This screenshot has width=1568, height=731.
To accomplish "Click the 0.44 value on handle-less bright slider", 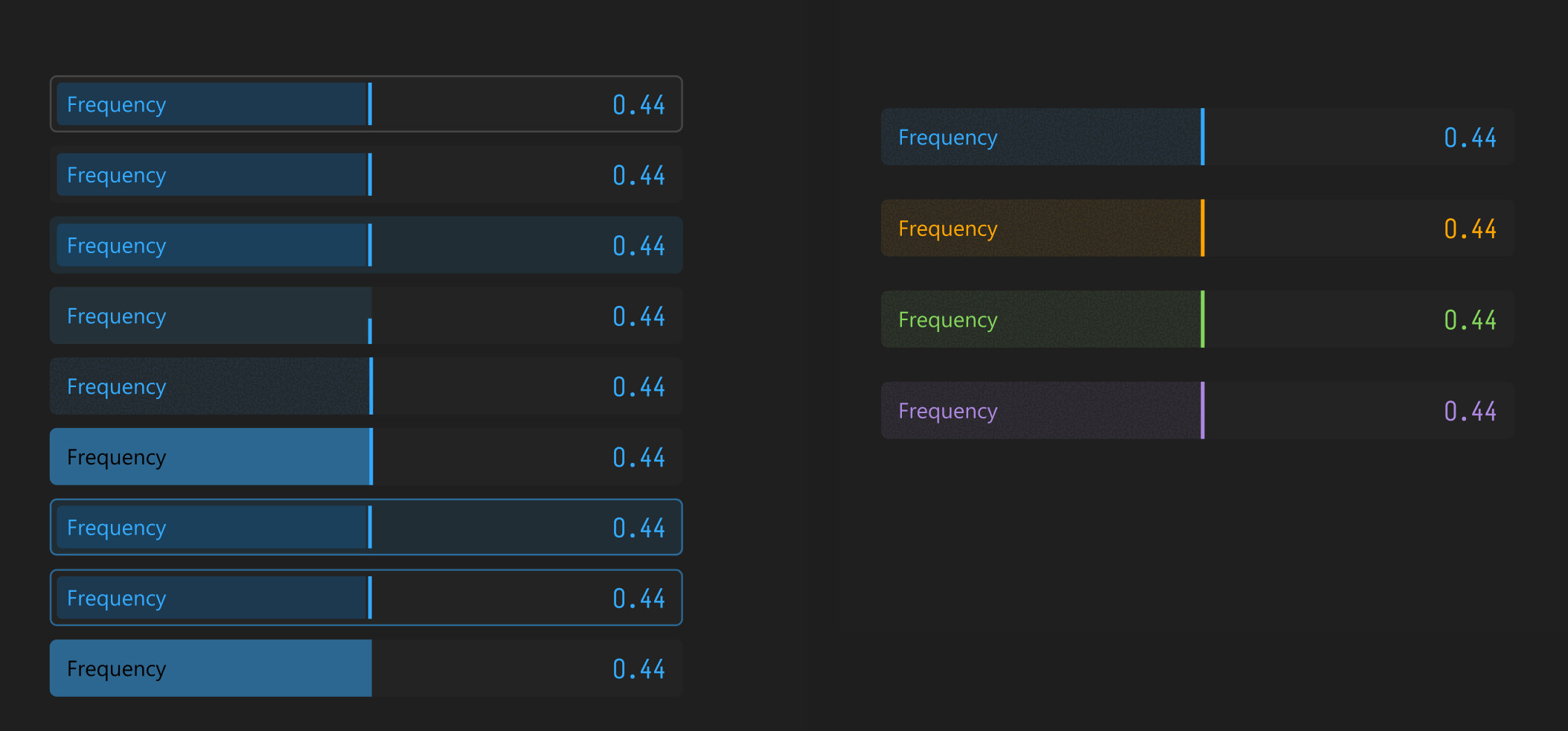I will point(638,668).
